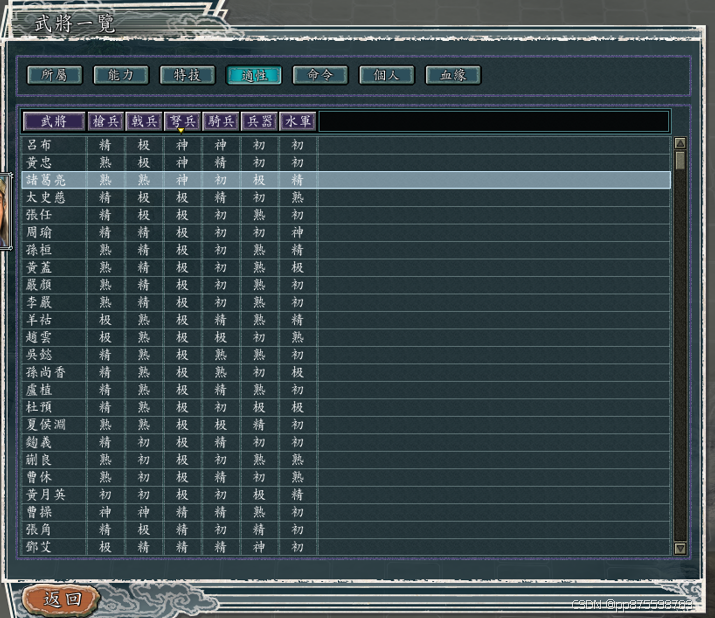
Task: Select the highlighted 諸葛亮 row
Action: click(x=346, y=180)
